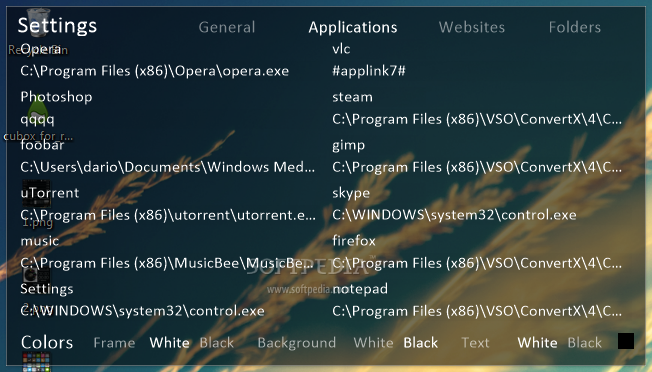Click the black color swatch beside Text options

pos(626,341)
